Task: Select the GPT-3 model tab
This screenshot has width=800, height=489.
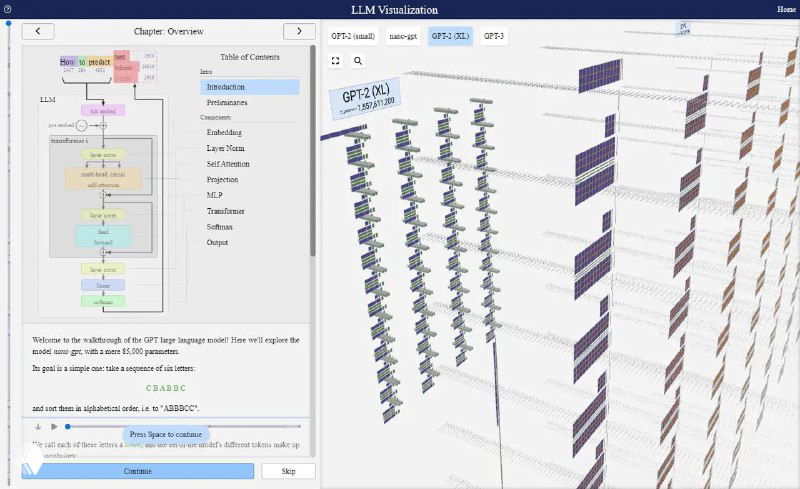Action: (493, 36)
